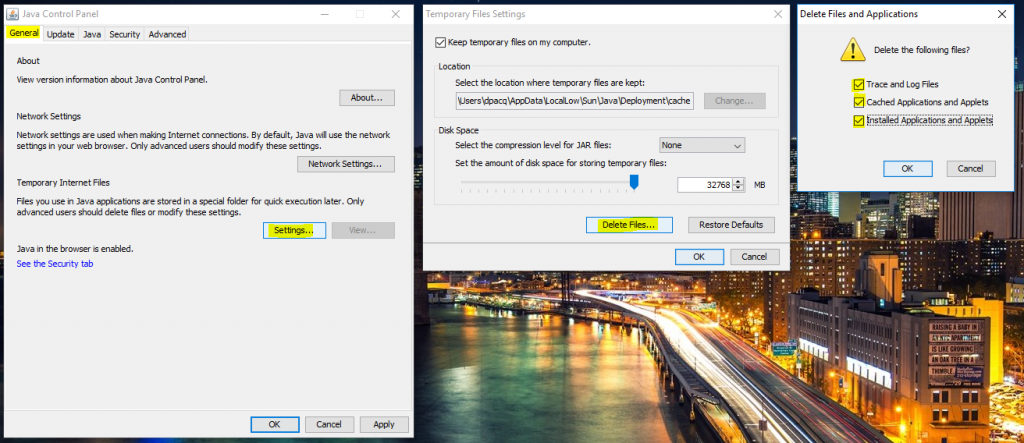Click Apply in Java Control Panel
Image resolution: width=1024 pixels, height=443 pixels.
pyautogui.click(x=384, y=424)
